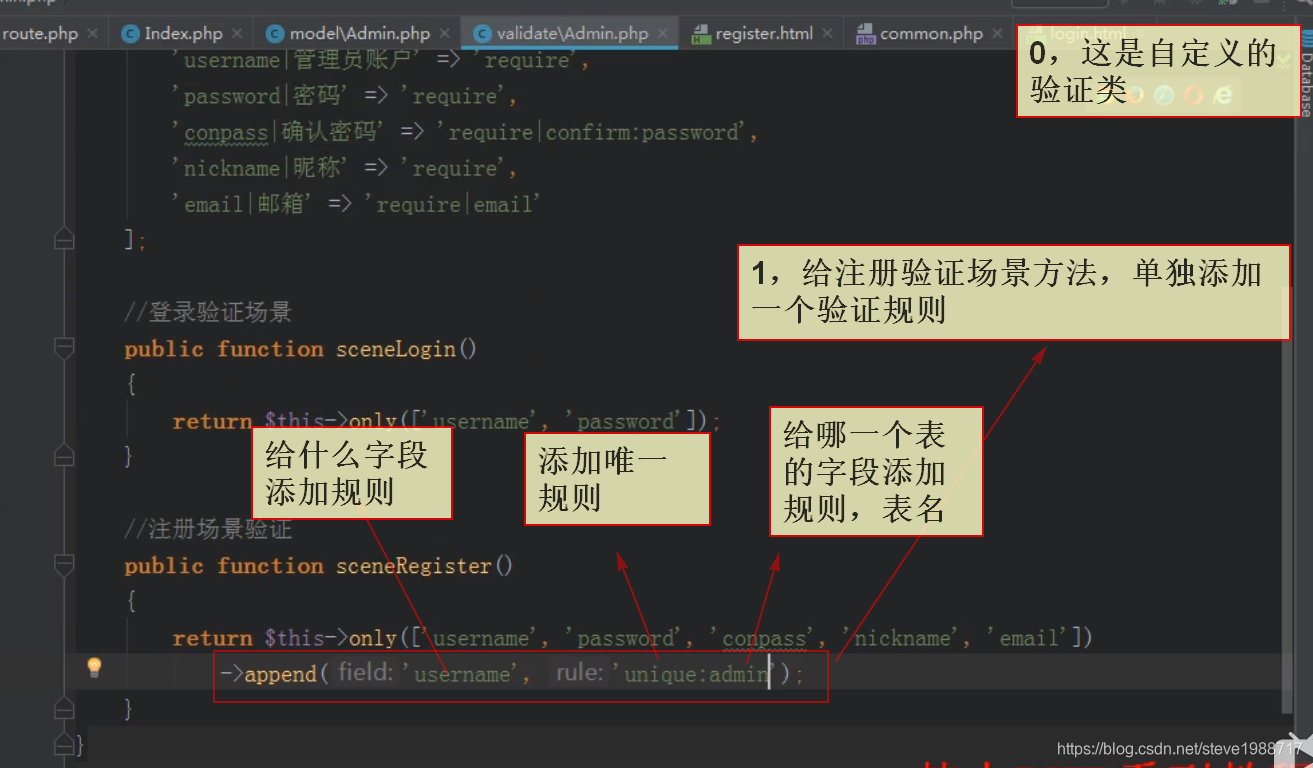Click the 'conpass|确认密码' rule key
Image resolution: width=1313 pixels, height=768 pixels.
click(x=278, y=132)
